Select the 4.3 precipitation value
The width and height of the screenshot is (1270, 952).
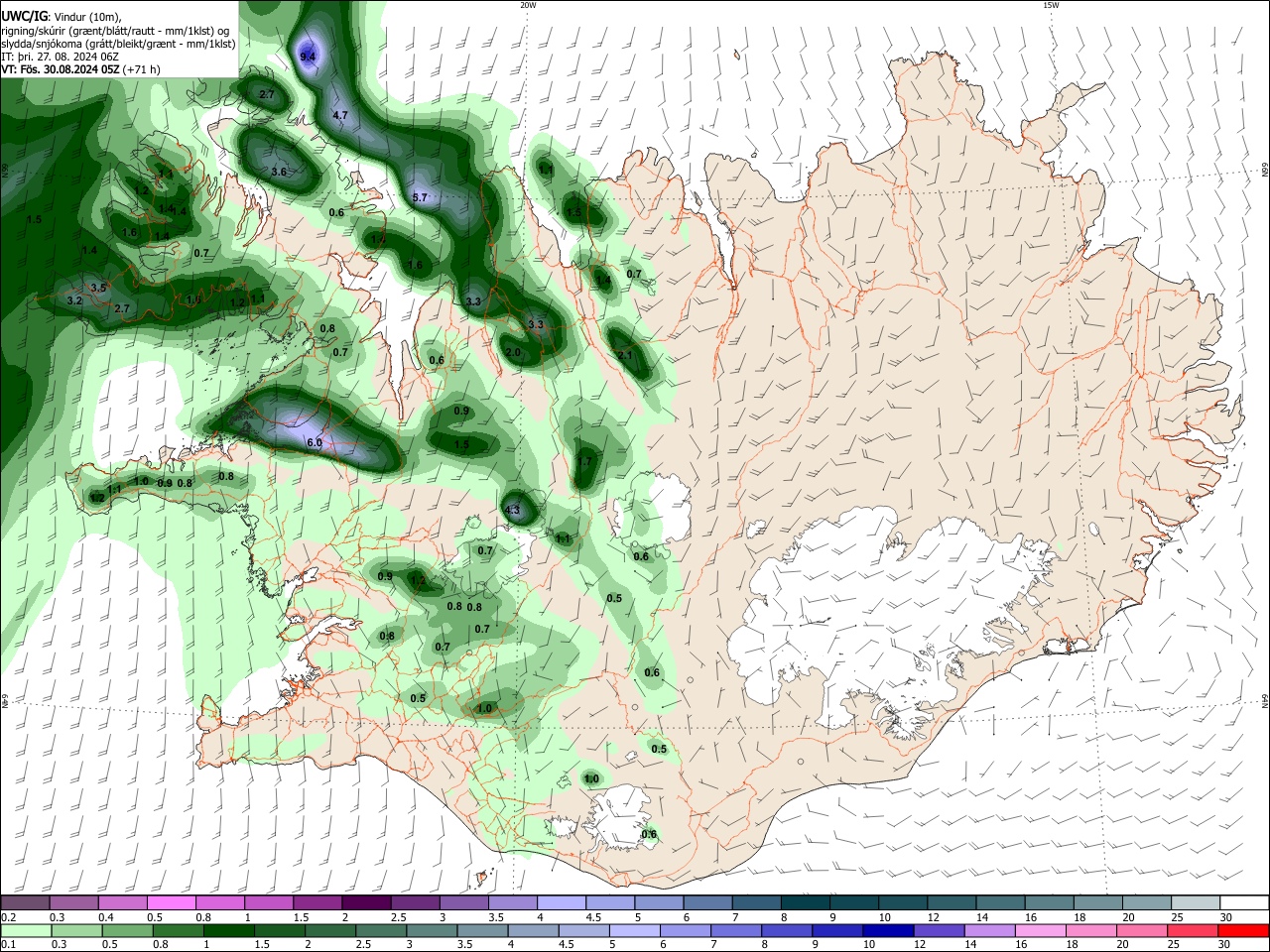(x=512, y=511)
